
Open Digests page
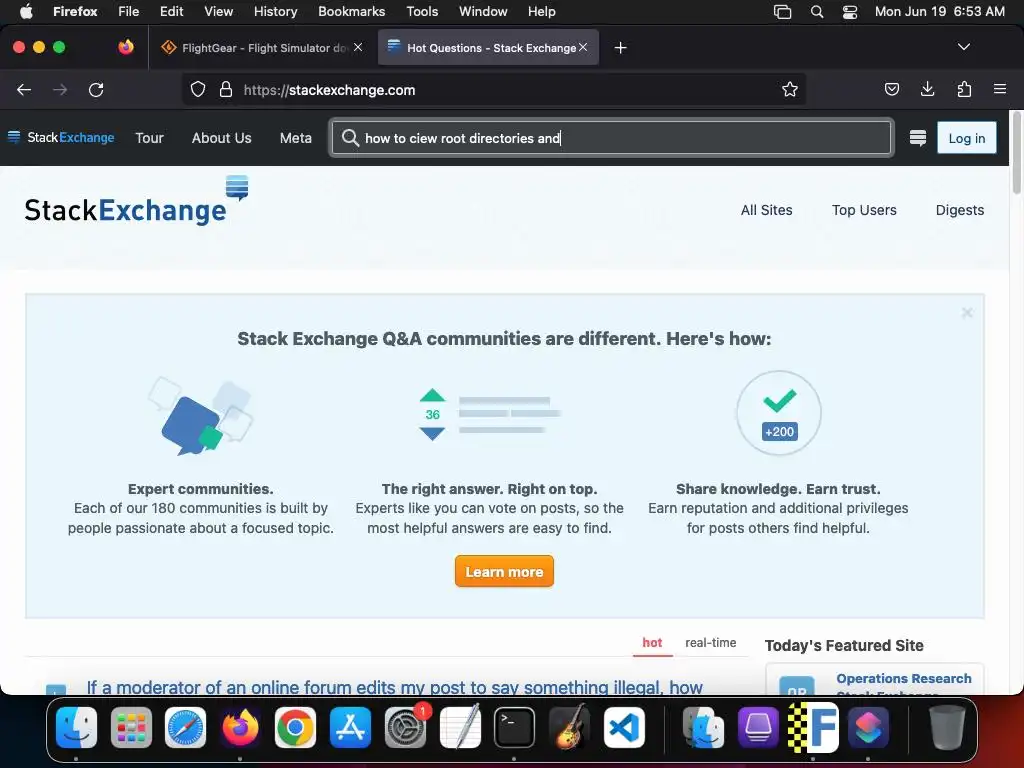tap(959, 210)
